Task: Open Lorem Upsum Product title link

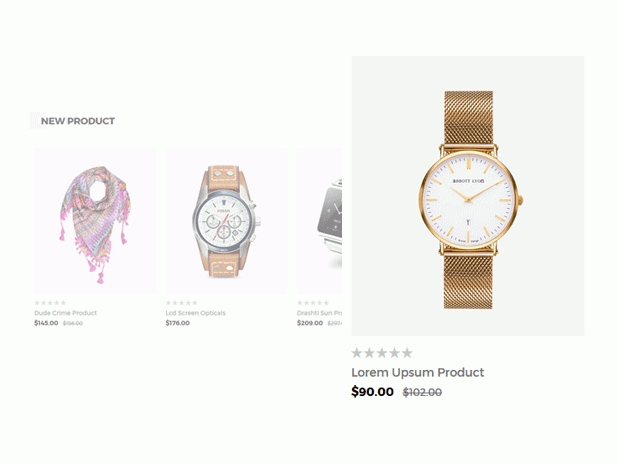Action: click(418, 372)
